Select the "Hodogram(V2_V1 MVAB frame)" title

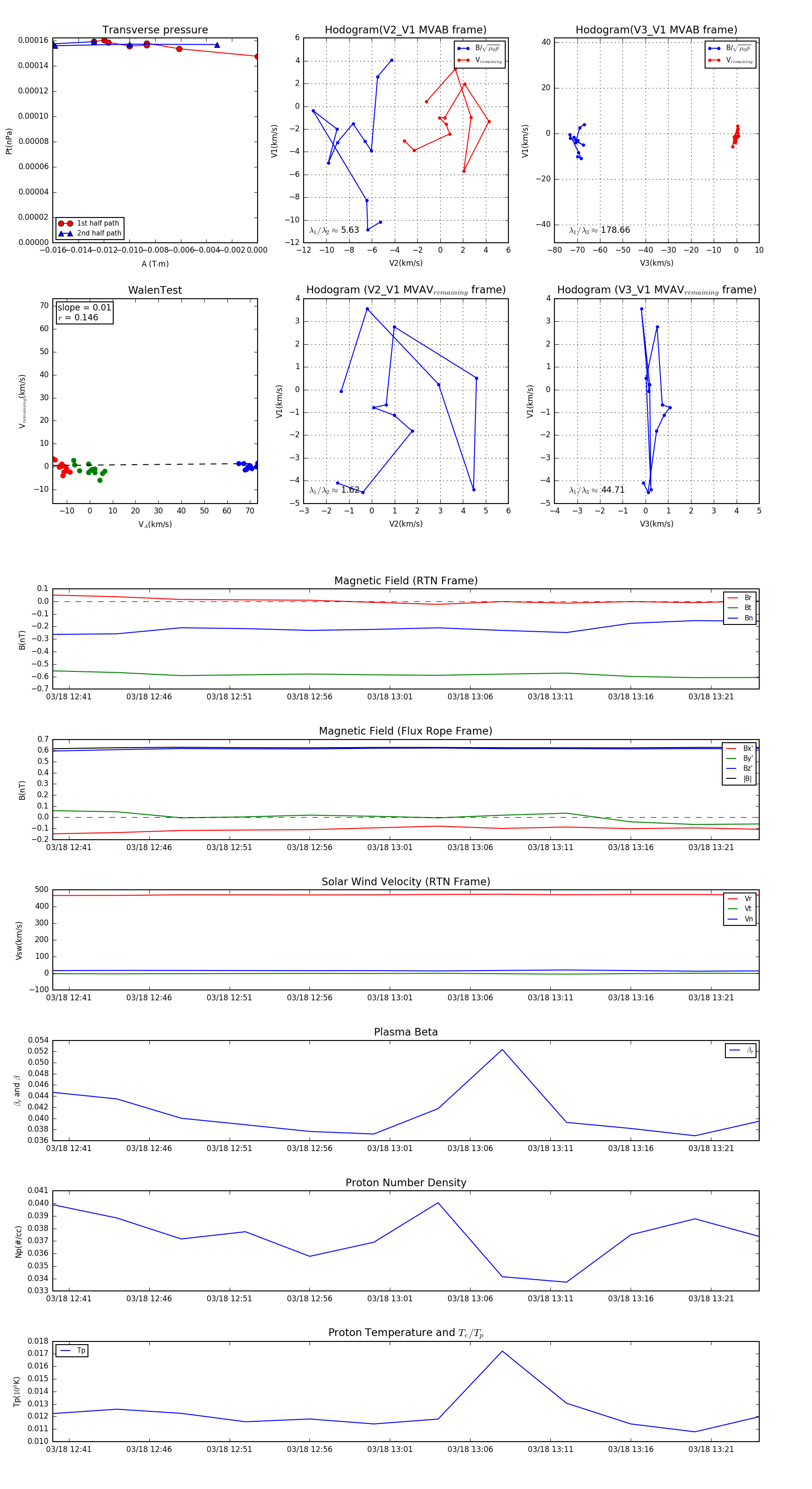pos(406,30)
